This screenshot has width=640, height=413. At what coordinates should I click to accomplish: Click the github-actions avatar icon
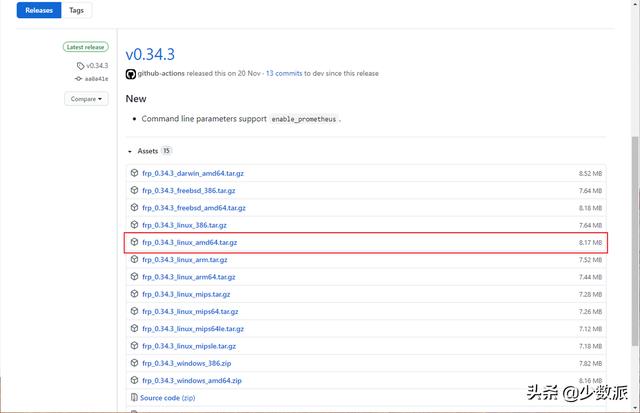[x=130, y=74]
